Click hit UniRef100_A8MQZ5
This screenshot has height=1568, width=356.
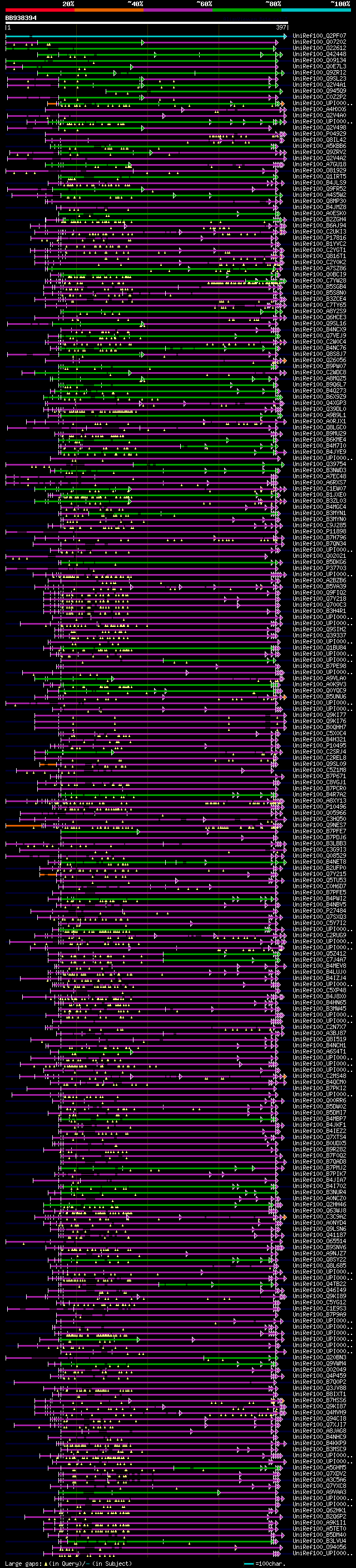(319, 379)
